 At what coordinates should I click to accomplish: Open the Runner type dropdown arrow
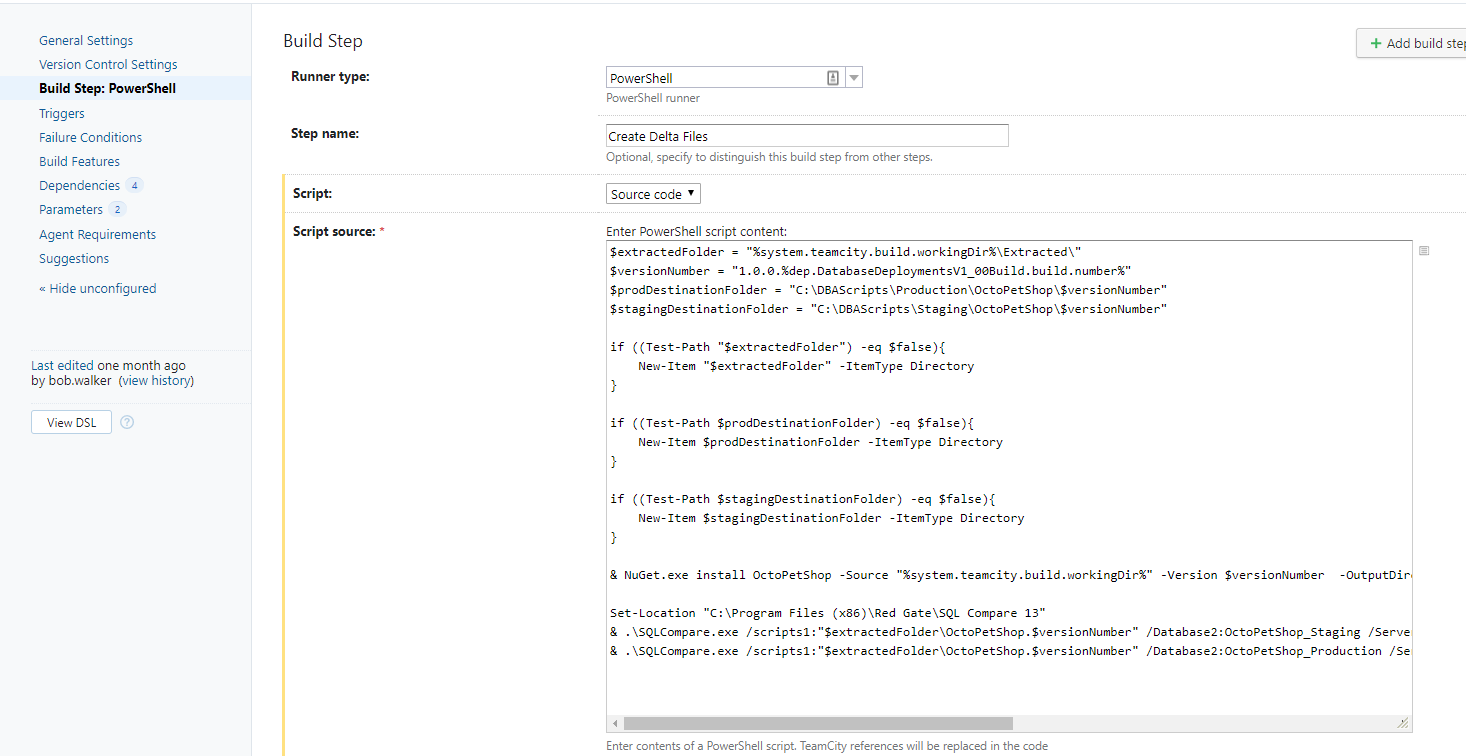pos(853,78)
